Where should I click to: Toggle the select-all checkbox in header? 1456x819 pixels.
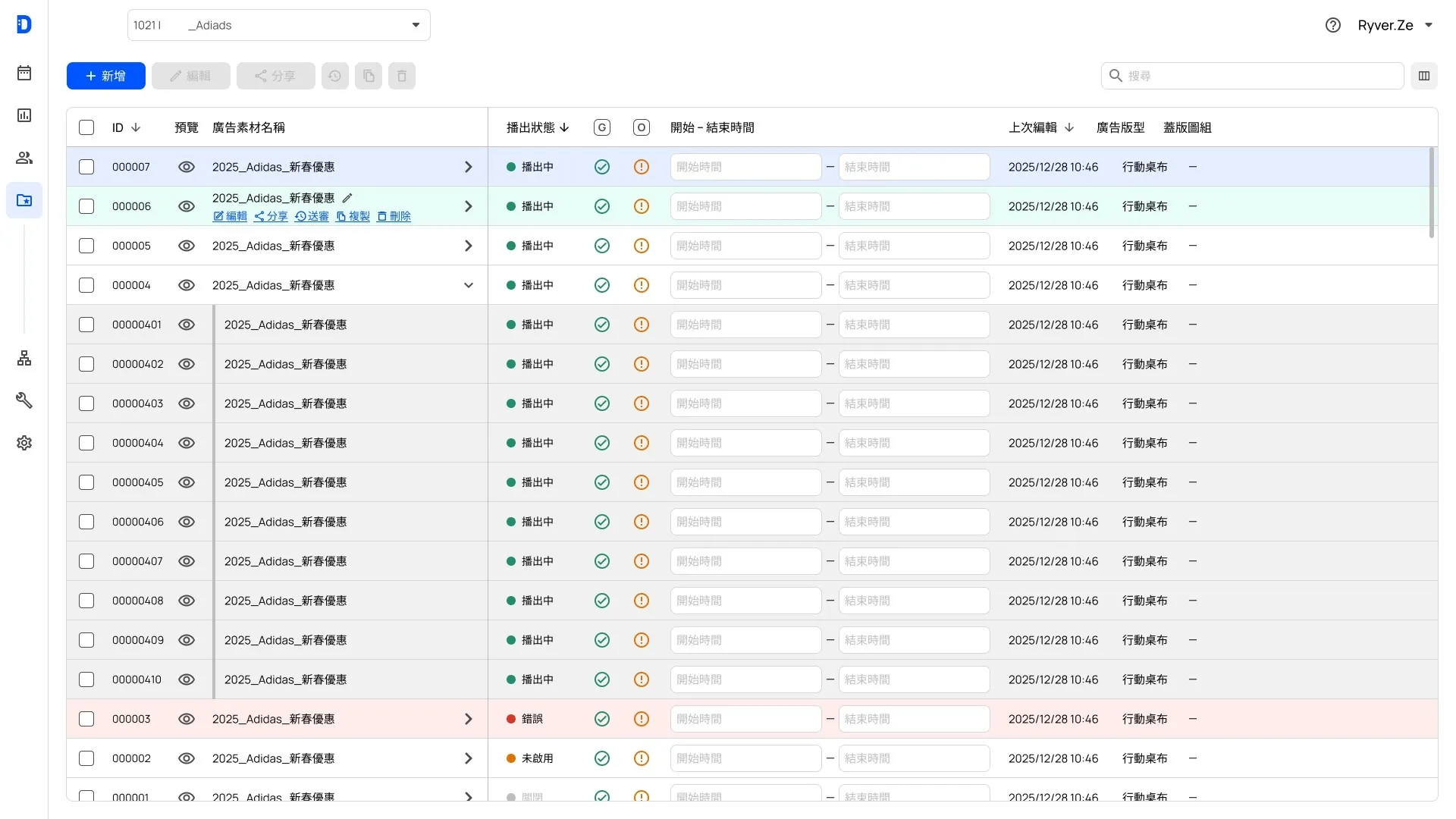click(86, 127)
